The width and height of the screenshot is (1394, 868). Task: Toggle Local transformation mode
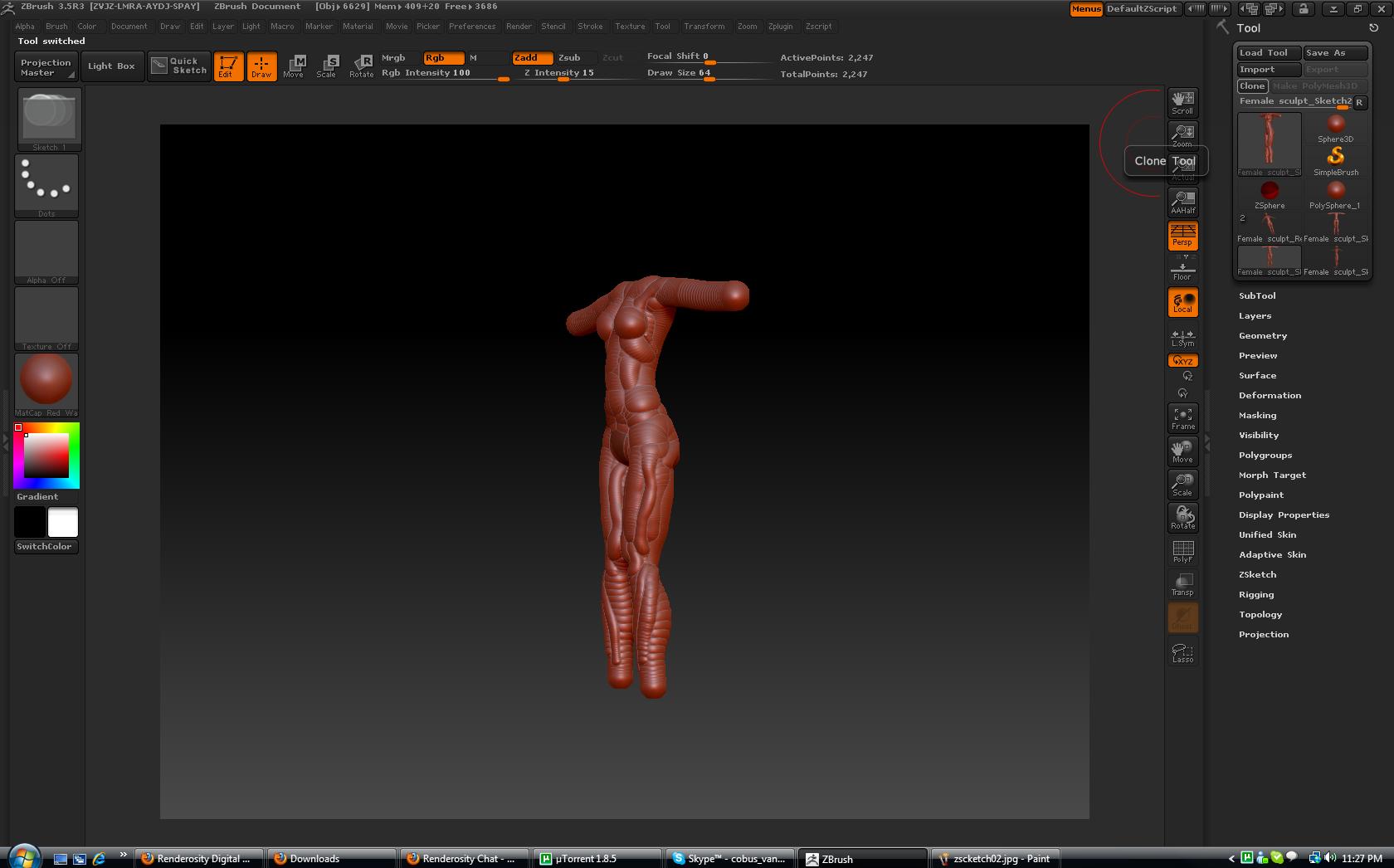1182,303
